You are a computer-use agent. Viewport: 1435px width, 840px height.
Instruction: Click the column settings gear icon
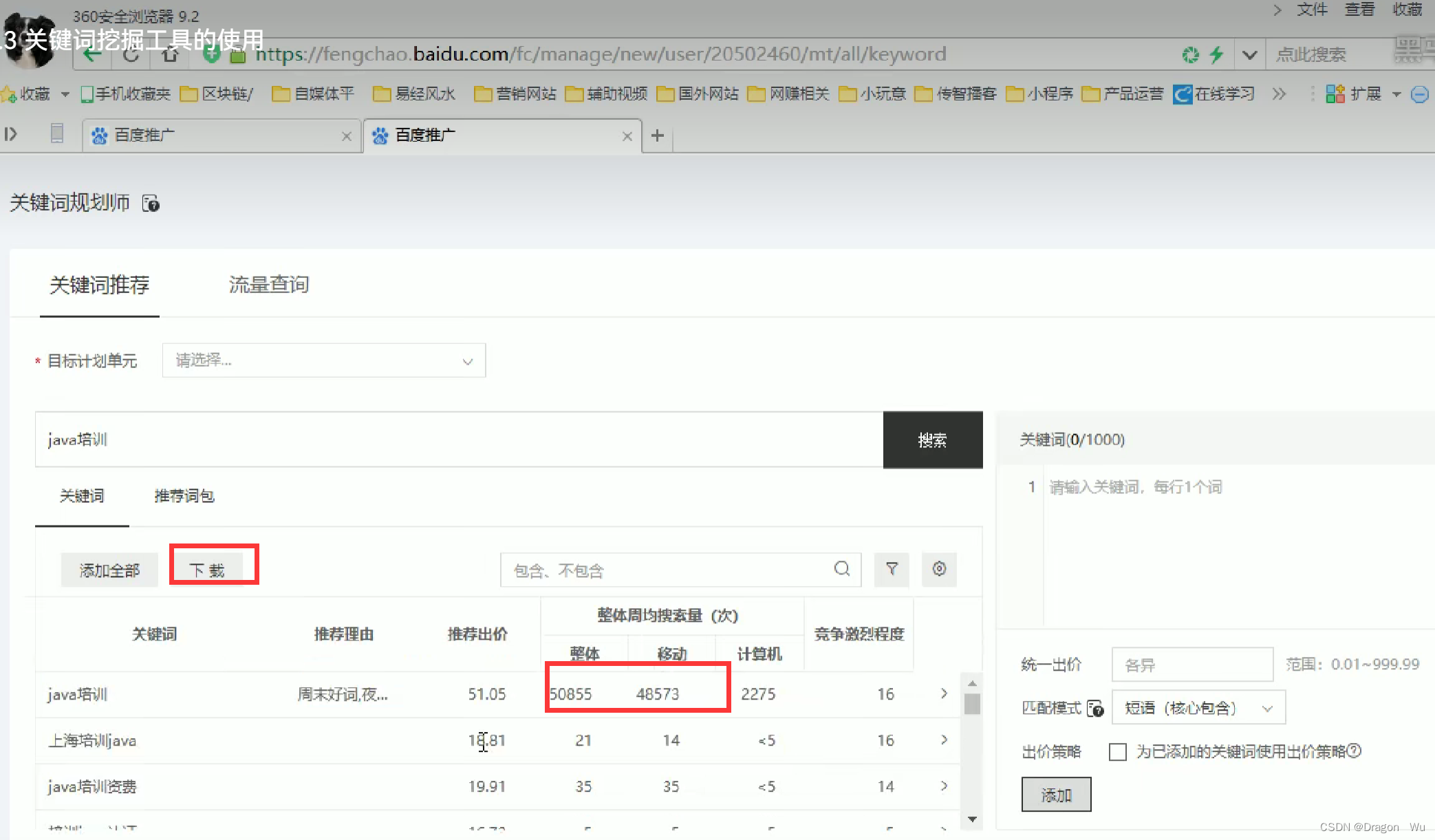939,569
